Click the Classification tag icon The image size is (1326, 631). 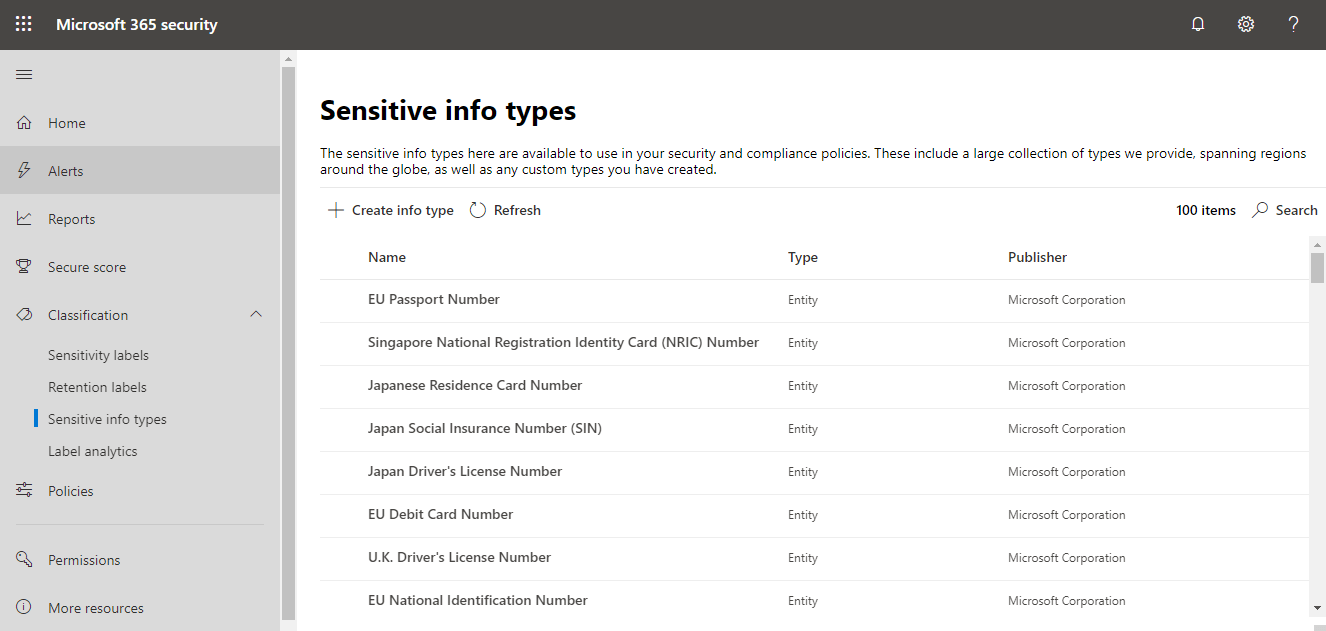tap(25, 315)
